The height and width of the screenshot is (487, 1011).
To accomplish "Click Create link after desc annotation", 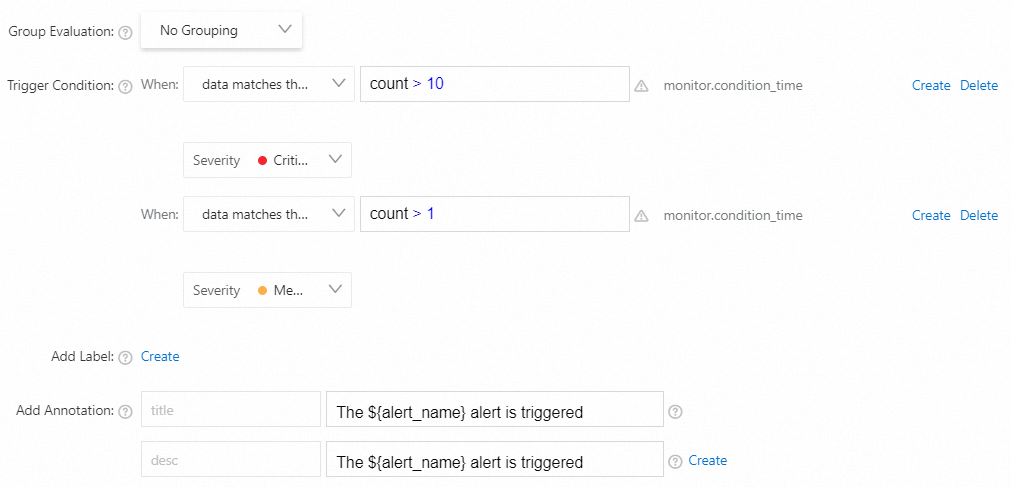I will (708, 461).
